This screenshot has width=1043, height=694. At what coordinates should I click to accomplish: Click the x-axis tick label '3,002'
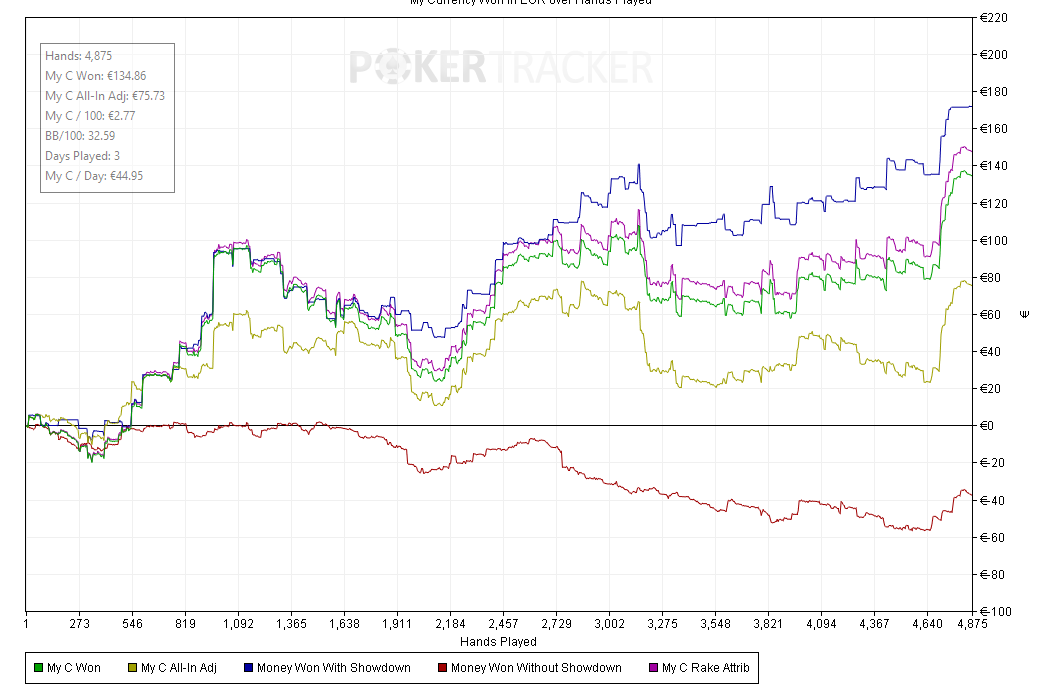click(x=609, y=624)
